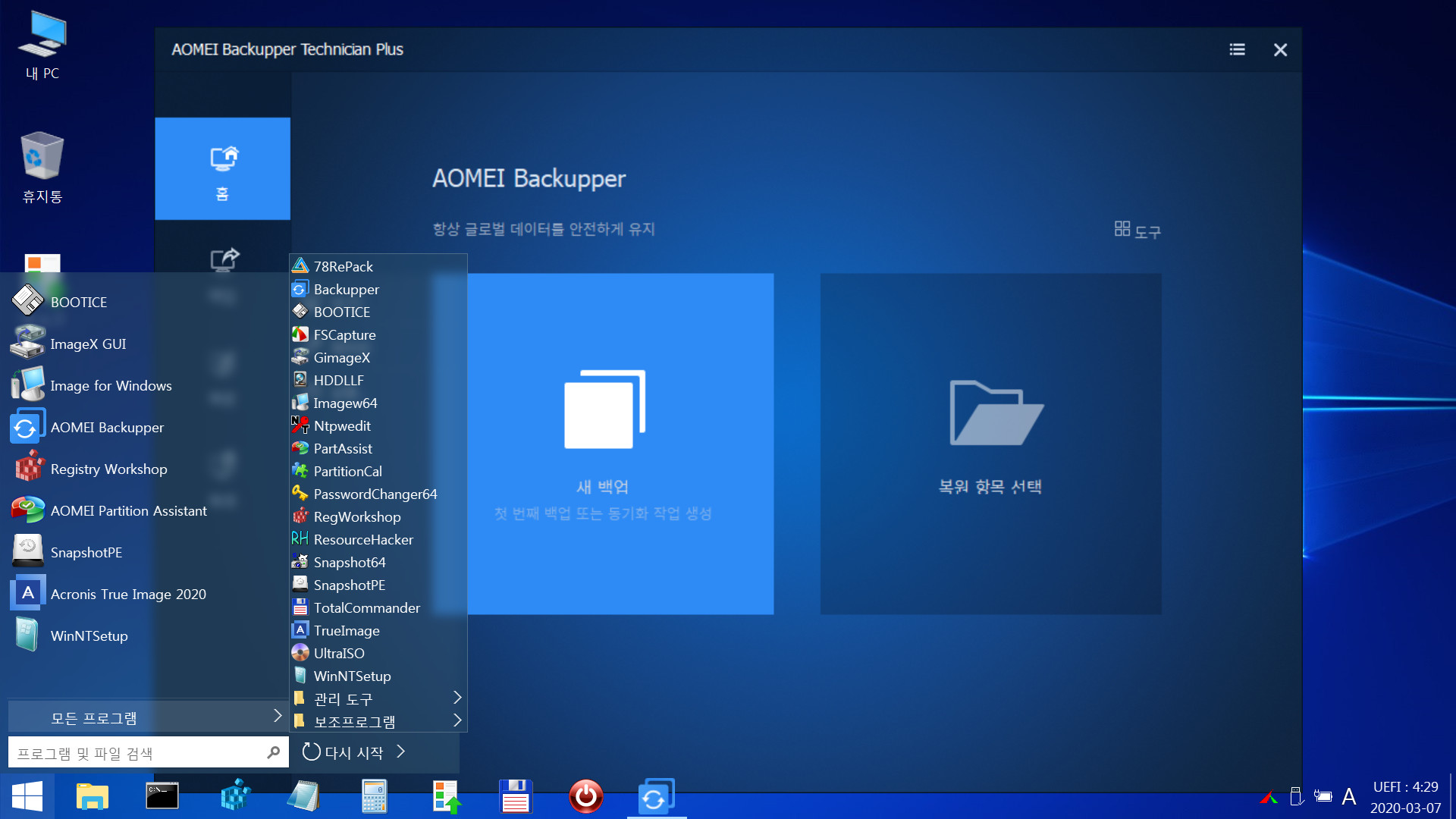This screenshot has height=819, width=1456.
Task: Open TotalCommander from the programs list
Action: [x=378, y=607]
